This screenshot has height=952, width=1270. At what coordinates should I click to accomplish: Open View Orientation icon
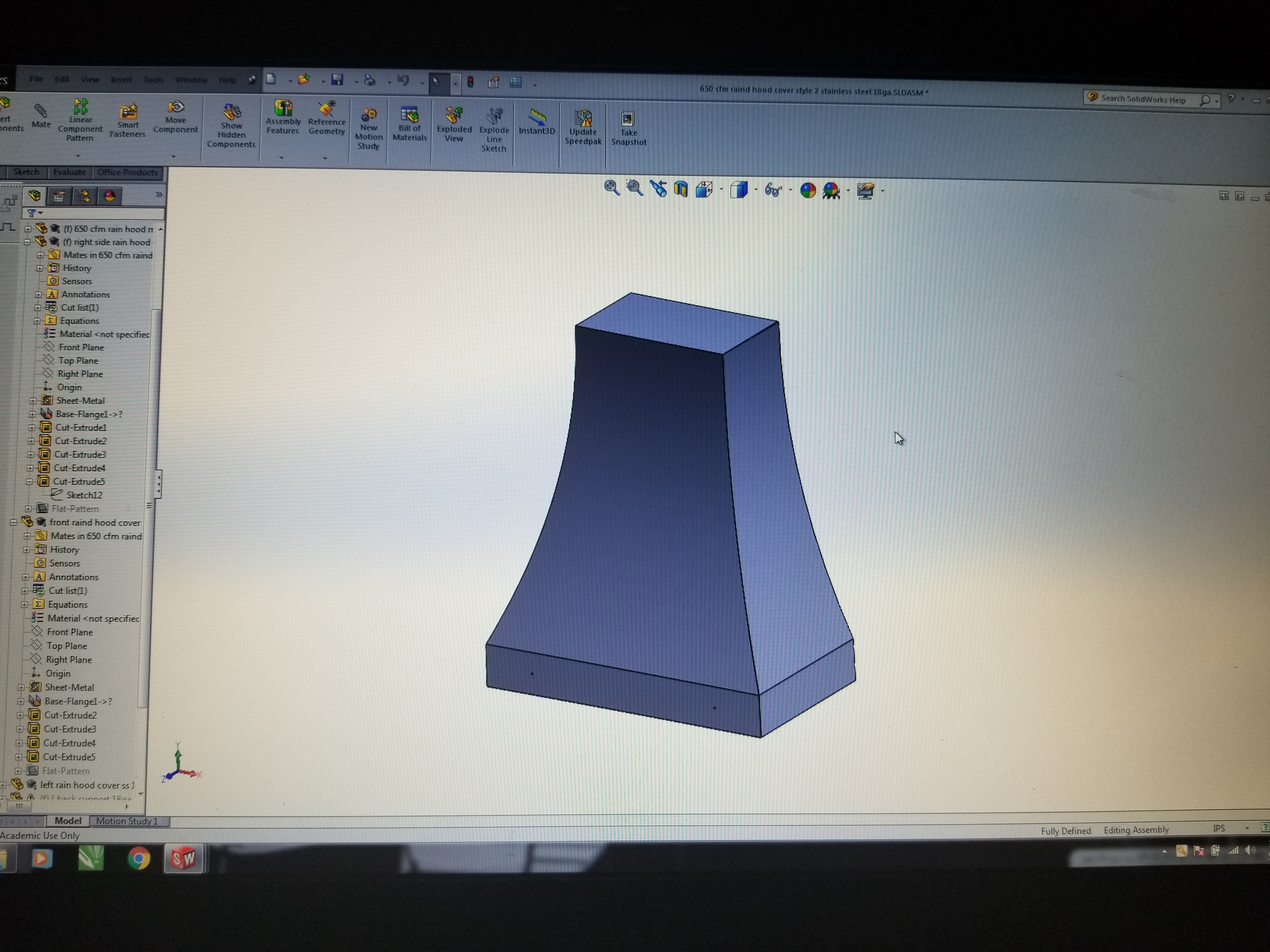[x=704, y=190]
